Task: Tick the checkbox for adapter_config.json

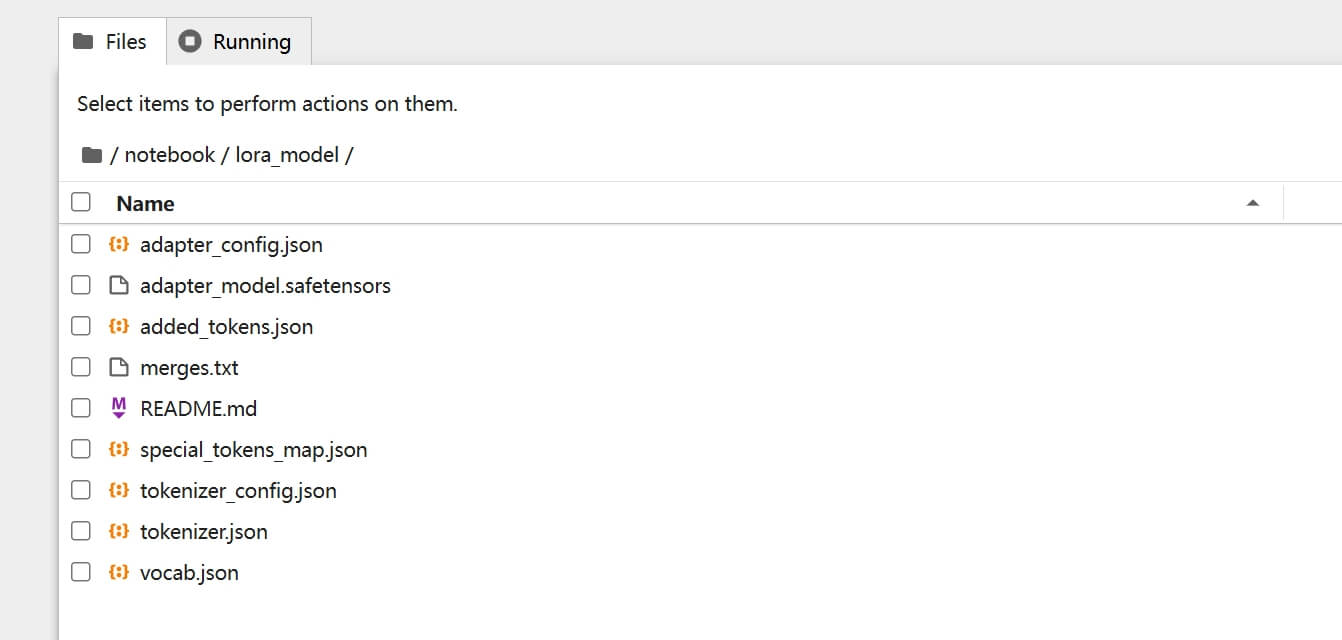Action: pyautogui.click(x=81, y=244)
